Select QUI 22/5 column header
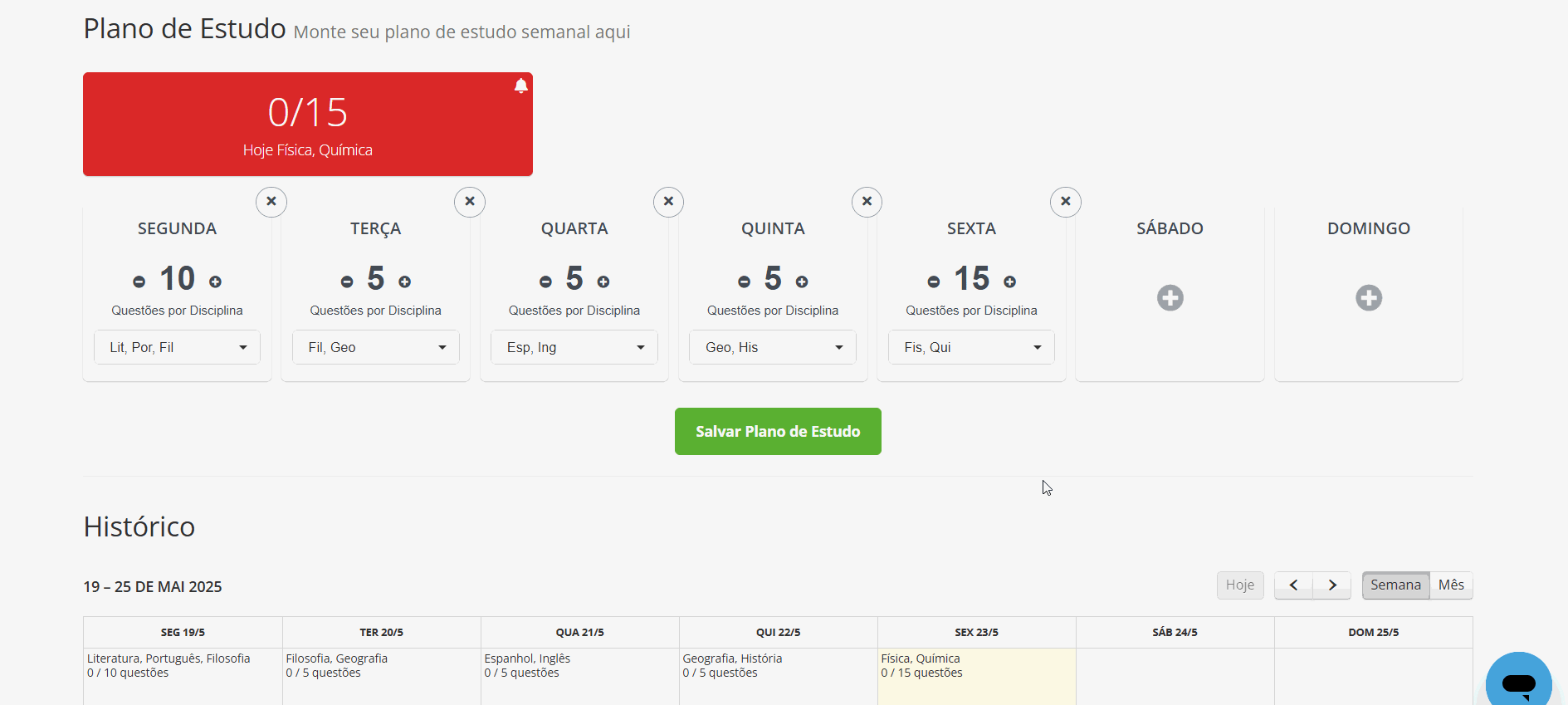Image resolution: width=1568 pixels, height=705 pixels. (x=778, y=632)
